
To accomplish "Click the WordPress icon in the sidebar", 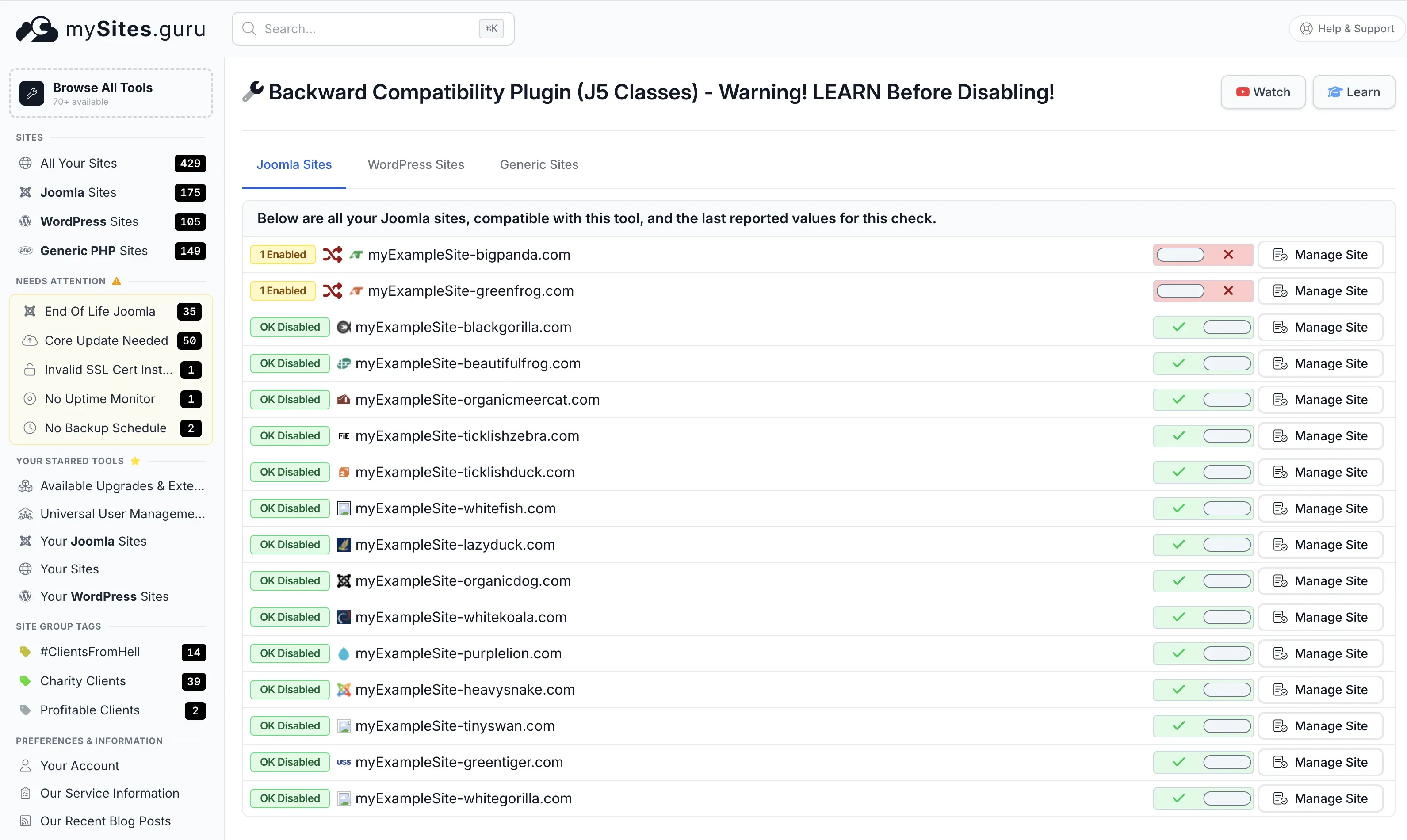I will tap(25, 221).
